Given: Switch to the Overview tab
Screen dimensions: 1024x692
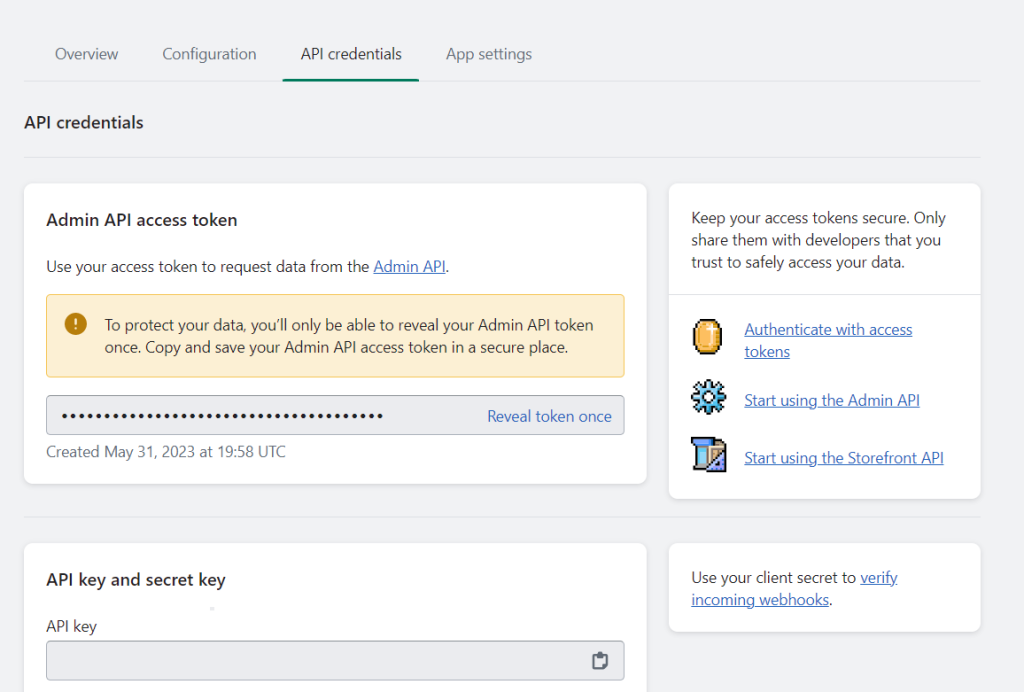Looking at the screenshot, I should pyautogui.click(x=86, y=54).
